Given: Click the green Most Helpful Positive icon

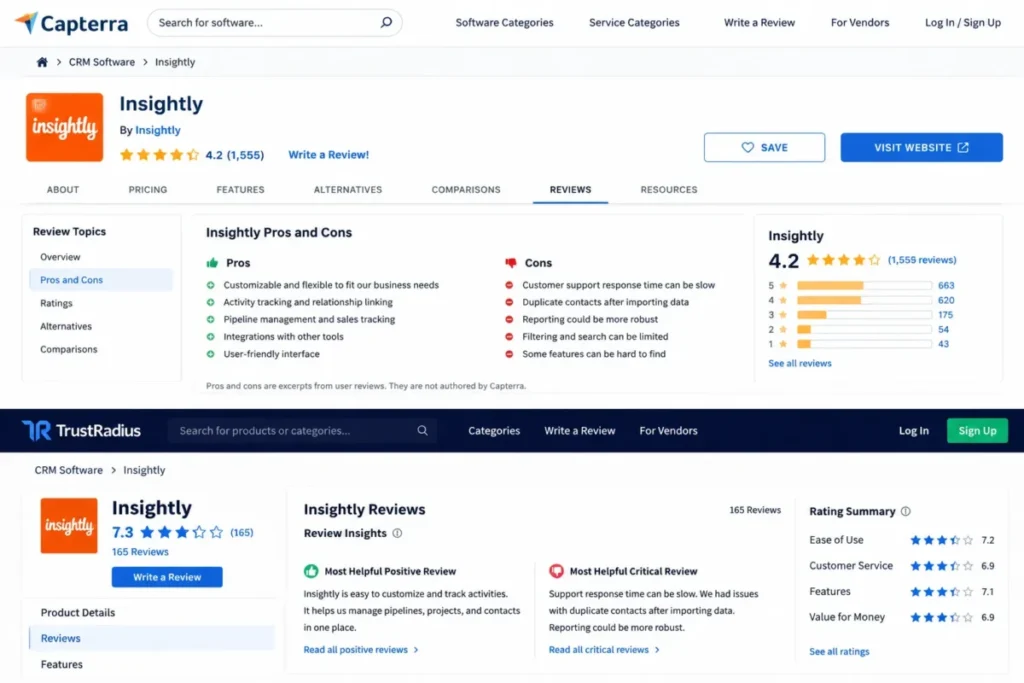Looking at the screenshot, I should [311, 571].
